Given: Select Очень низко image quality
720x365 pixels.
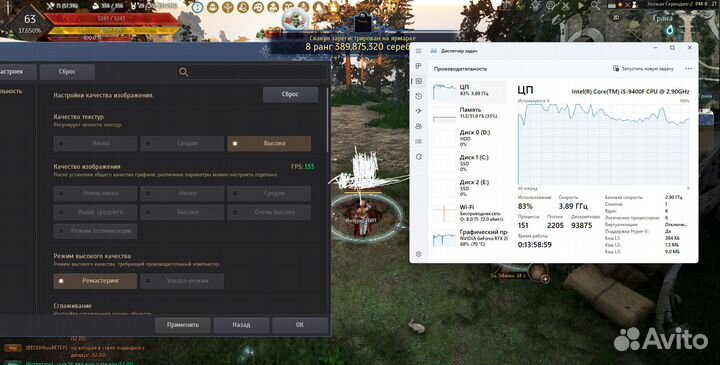Looking at the screenshot, I should (95, 193).
